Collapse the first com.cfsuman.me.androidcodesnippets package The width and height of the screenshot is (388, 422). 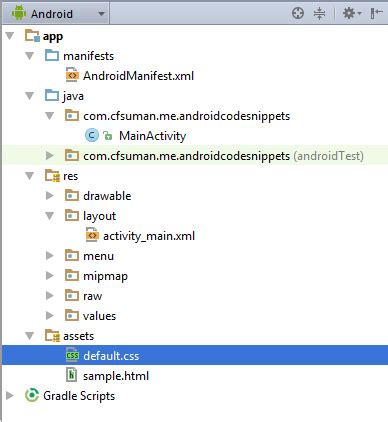pos(50,116)
